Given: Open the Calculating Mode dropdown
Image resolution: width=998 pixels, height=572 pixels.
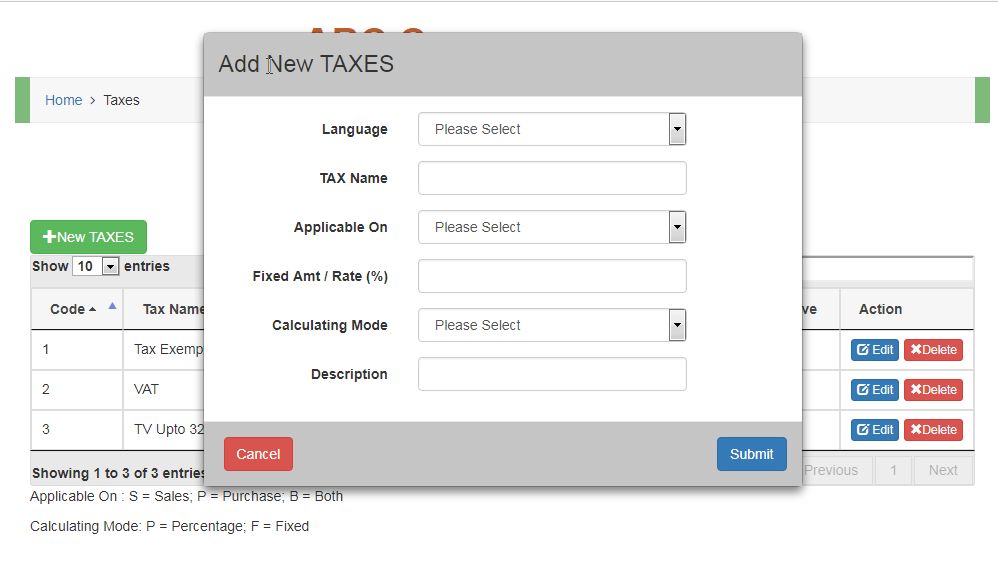Looking at the screenshot, I should pos(551,325).
